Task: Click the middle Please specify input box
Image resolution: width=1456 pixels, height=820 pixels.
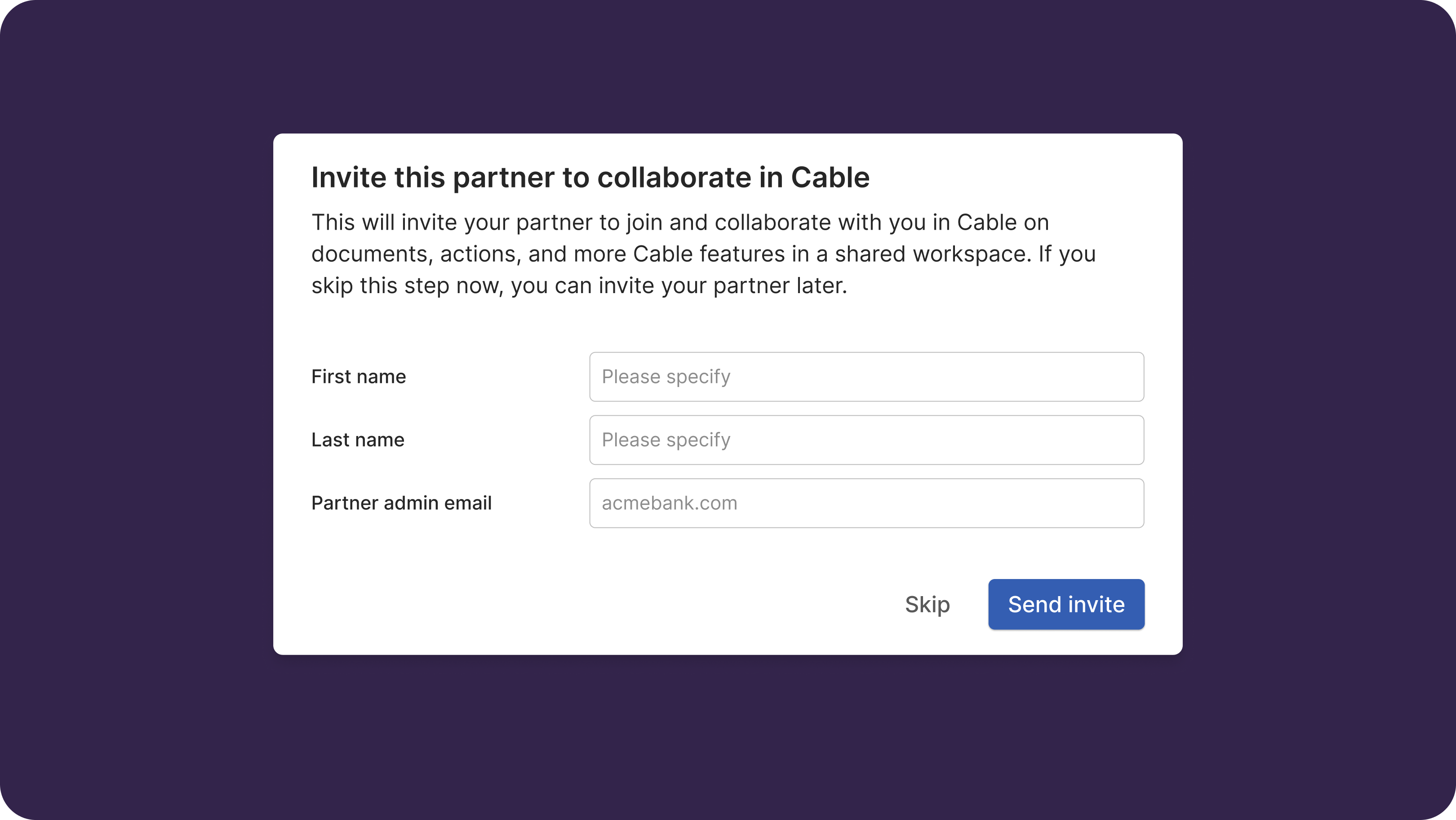Action: point(866,440)
